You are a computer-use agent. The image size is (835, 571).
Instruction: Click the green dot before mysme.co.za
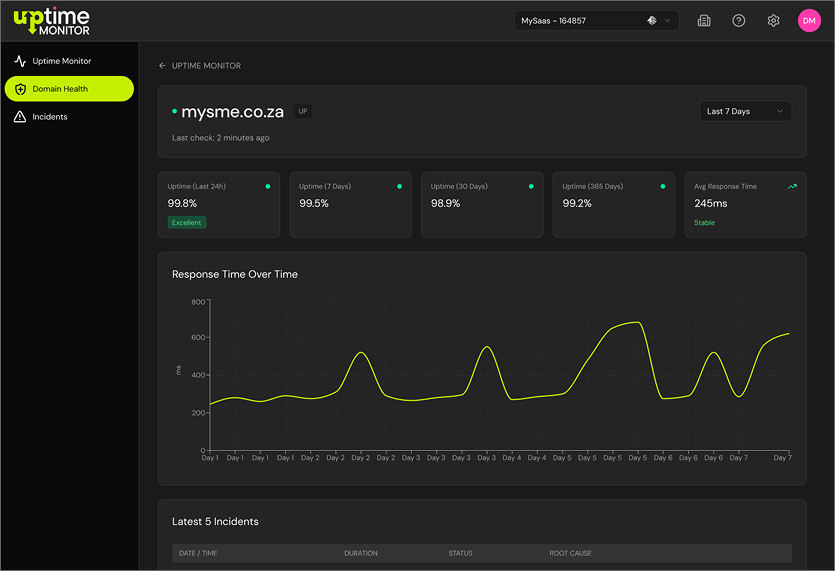(174, 111)
